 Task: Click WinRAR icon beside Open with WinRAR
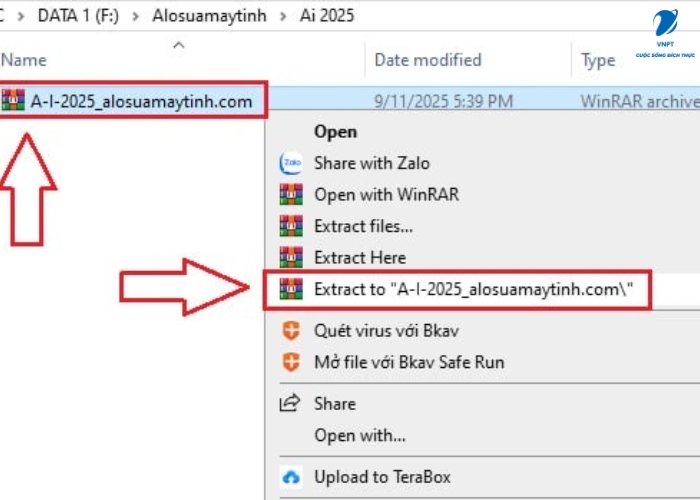click(x=291, y=195)
